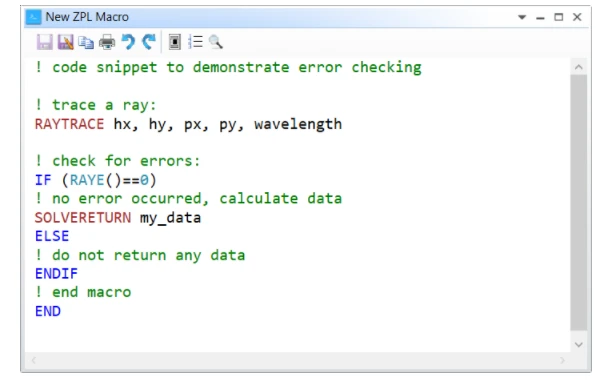The image size is (613, 380).
Task: Click the vertical scrollbar down arrow
Action: 579,344
